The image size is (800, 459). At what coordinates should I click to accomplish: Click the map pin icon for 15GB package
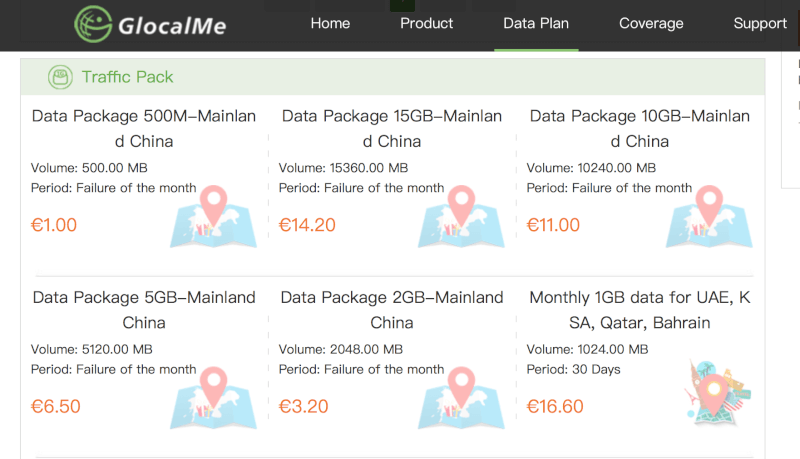[x=460, y=205]
